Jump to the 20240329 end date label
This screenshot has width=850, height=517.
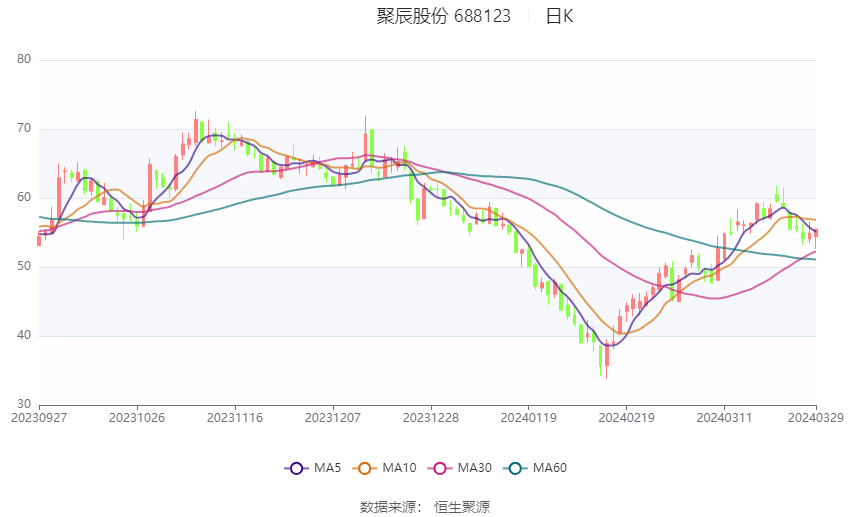tap(815, 417)
